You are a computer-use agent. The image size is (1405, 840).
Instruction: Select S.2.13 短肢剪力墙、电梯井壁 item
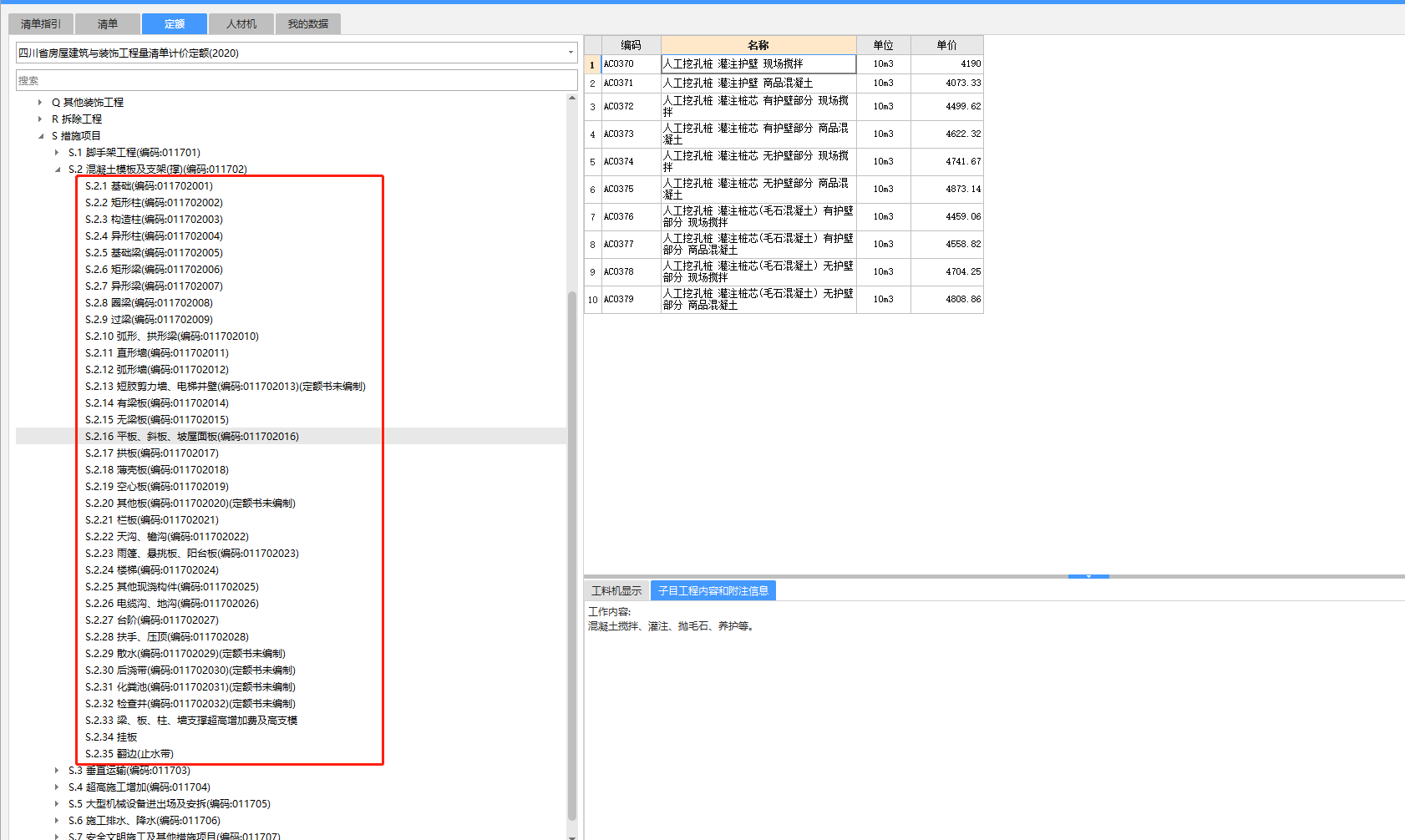(x=226, y=387)
